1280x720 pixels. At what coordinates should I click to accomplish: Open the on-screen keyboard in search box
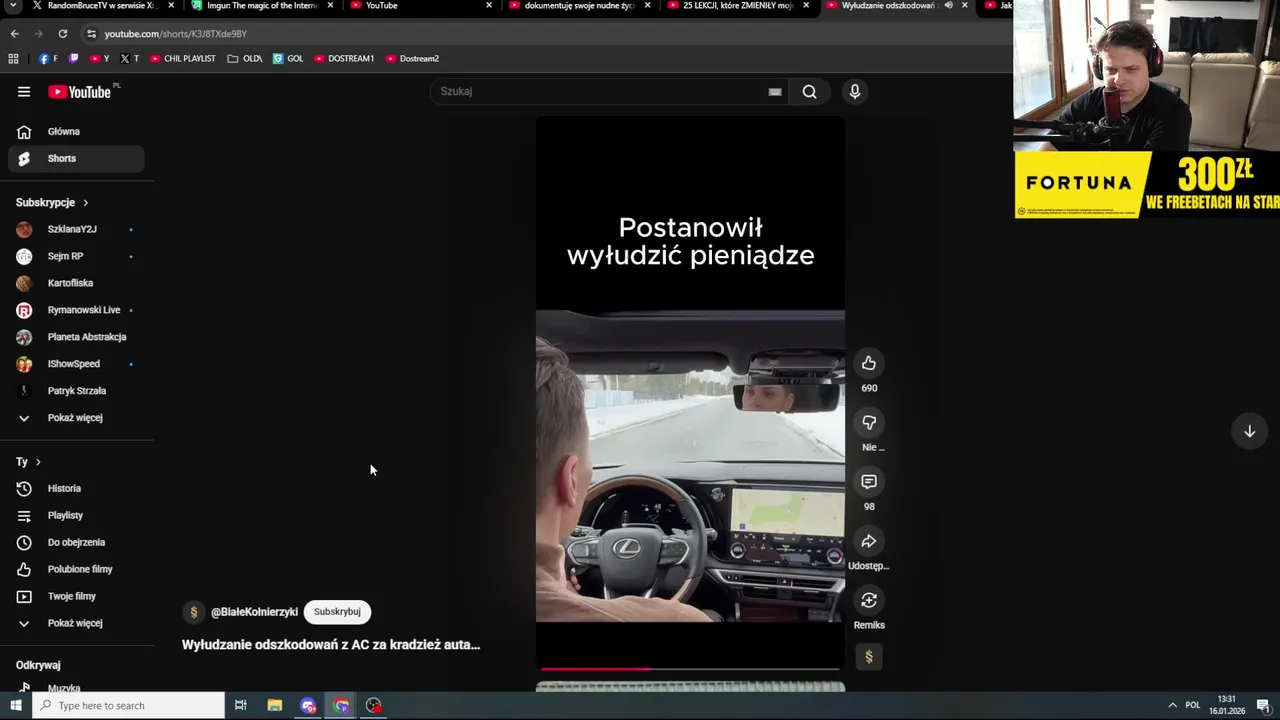(x=775, y=92)
